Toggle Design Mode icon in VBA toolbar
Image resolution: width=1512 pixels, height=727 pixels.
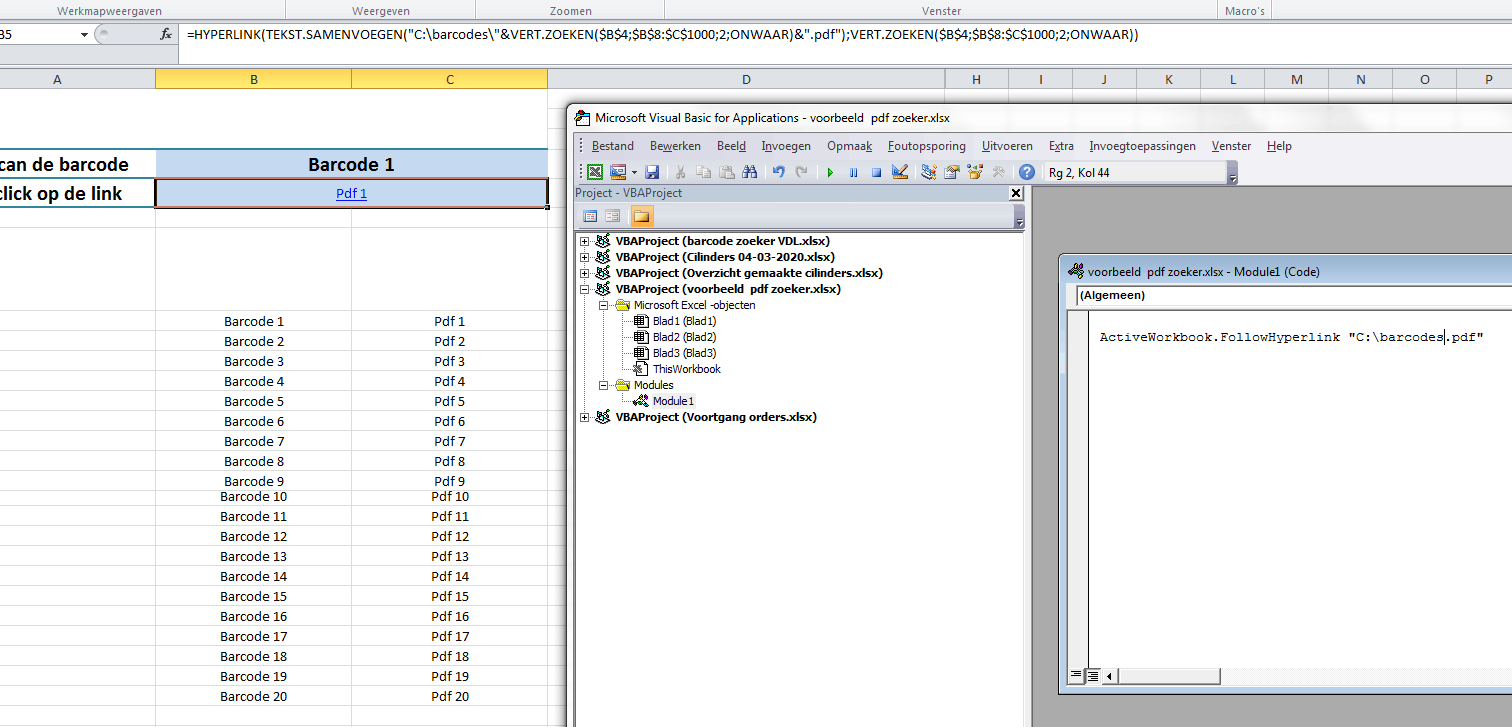(x=900, y=172)
